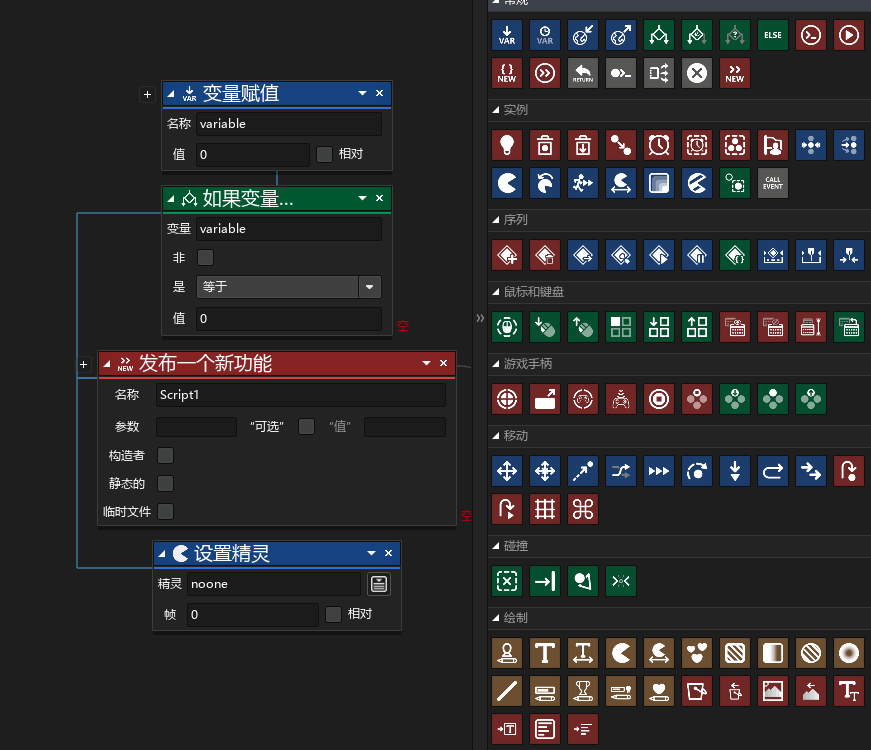Open the 等于 comparison dropdown
The width and height of the screenshot is (871, 750).
[x=371, y=287]
